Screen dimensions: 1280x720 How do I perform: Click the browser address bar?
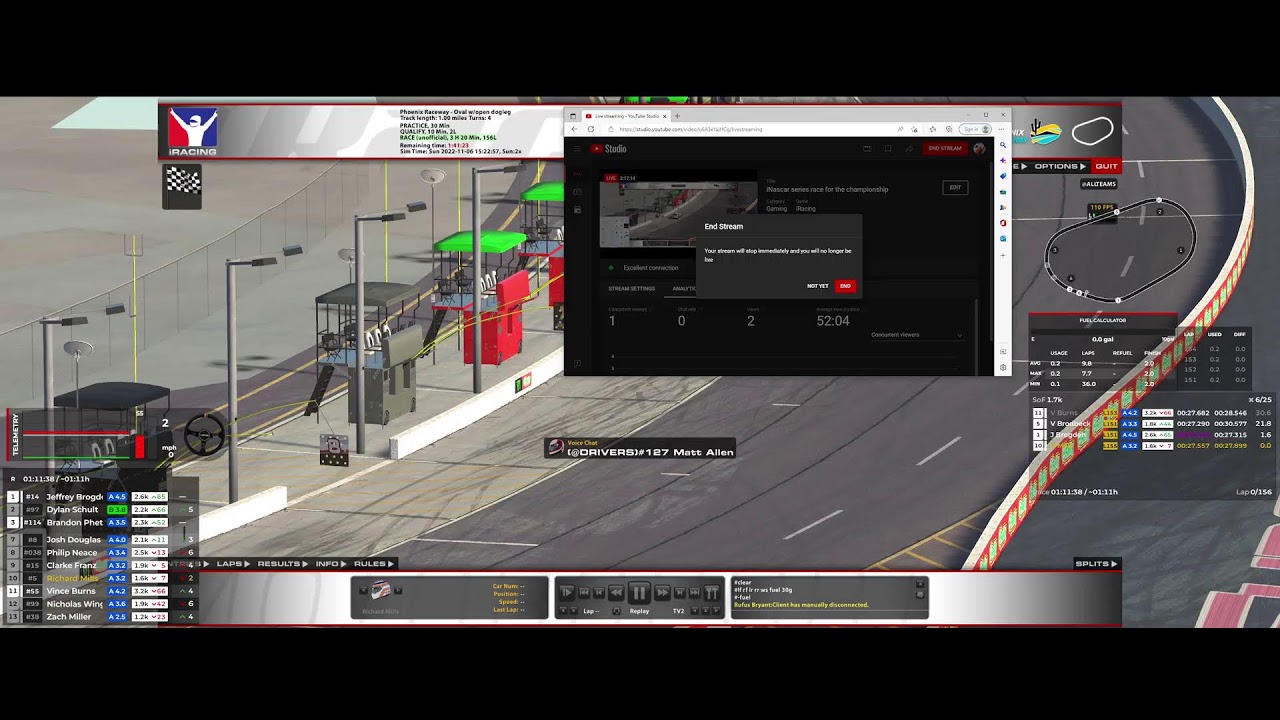pos(750,129)
